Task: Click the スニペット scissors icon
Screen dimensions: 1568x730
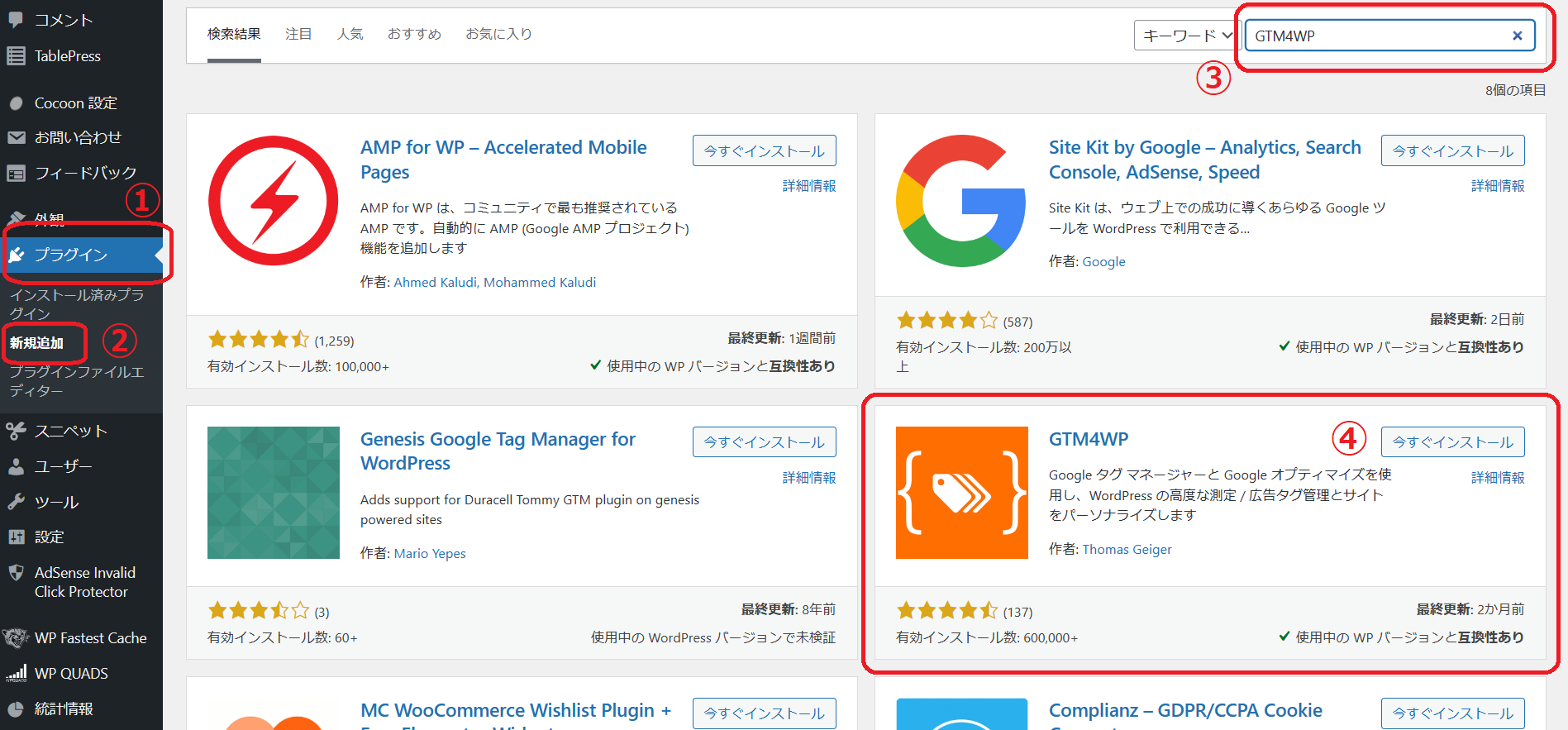Action: click(16, 431)
